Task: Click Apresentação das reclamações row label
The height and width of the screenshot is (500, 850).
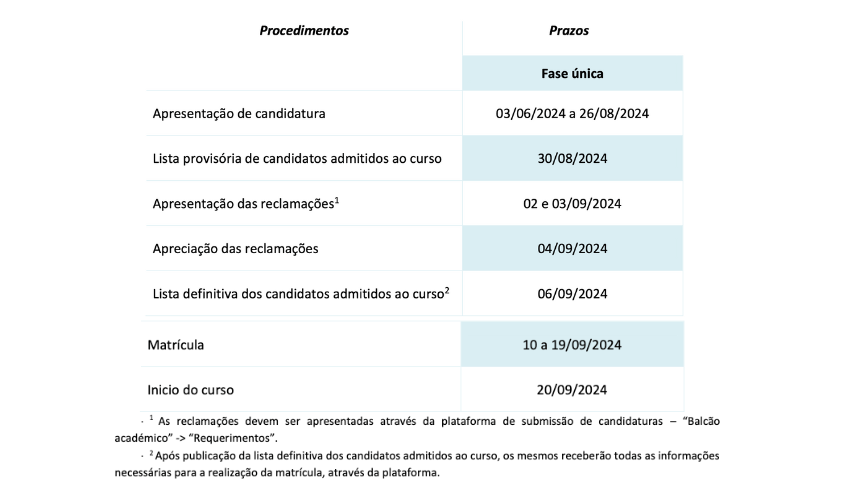Action: [243, 204]
